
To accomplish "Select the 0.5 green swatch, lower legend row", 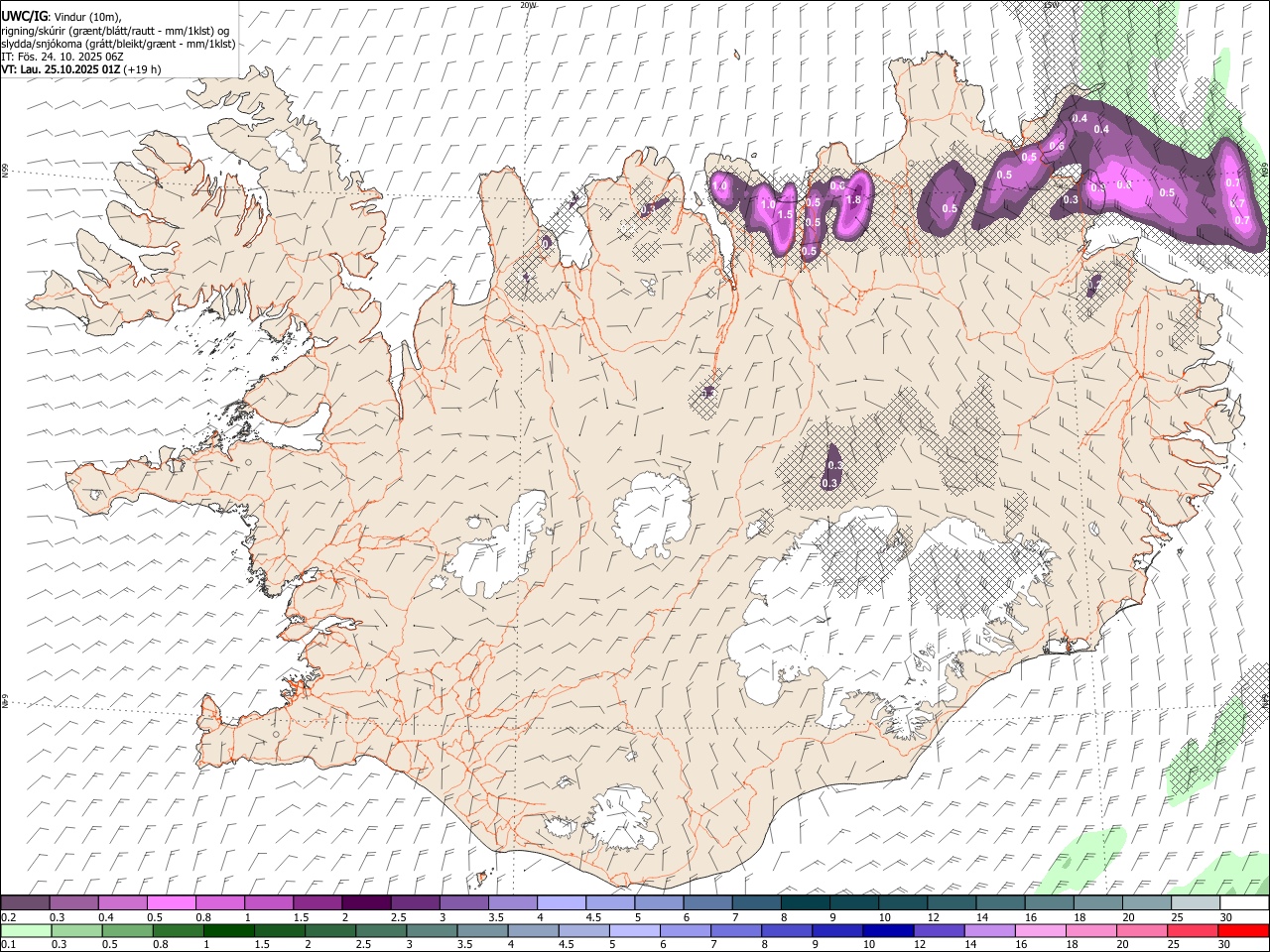I will 127,930.
